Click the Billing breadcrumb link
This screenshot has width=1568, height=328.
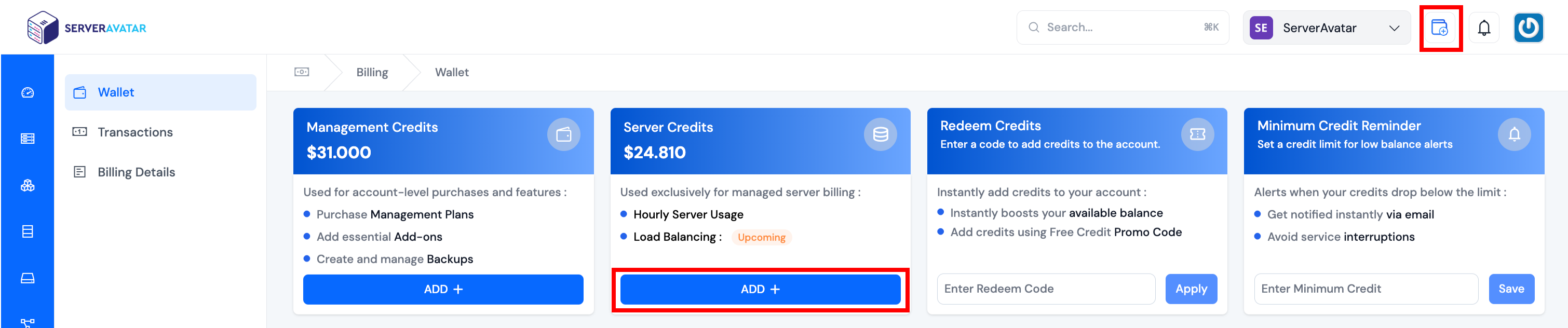pos(372,73)
